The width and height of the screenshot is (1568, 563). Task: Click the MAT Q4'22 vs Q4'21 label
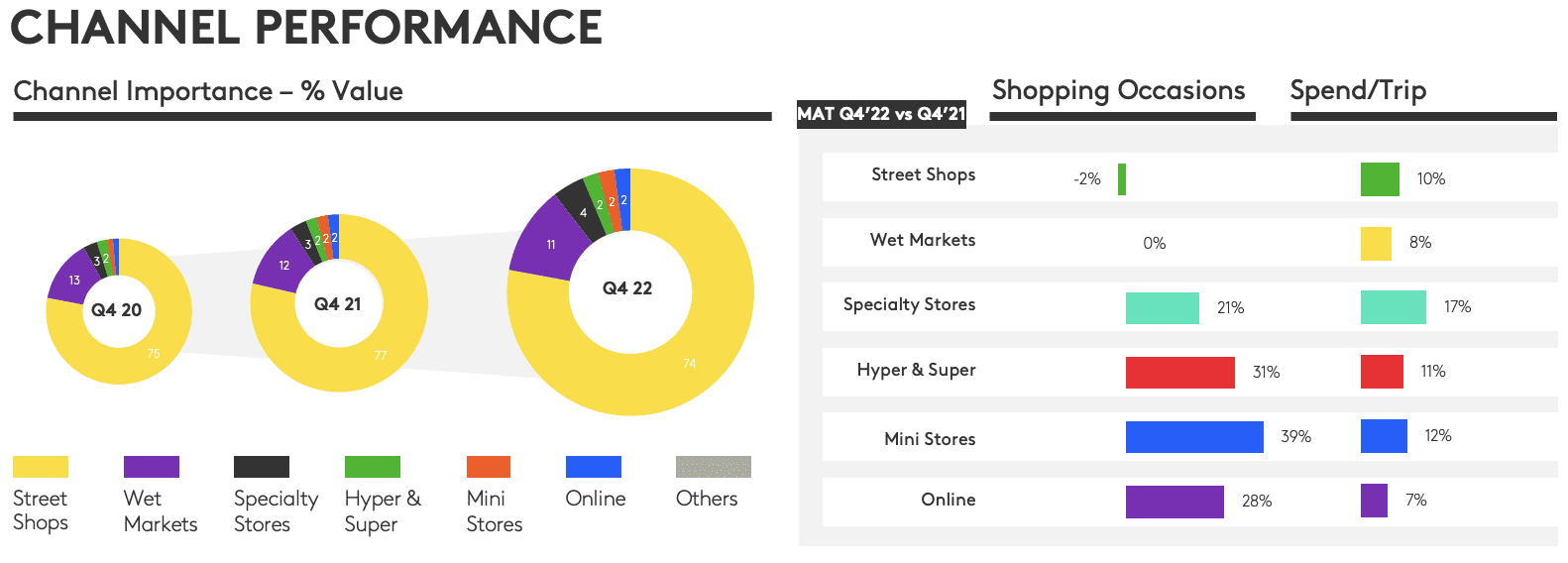click(x=881, y=114)
